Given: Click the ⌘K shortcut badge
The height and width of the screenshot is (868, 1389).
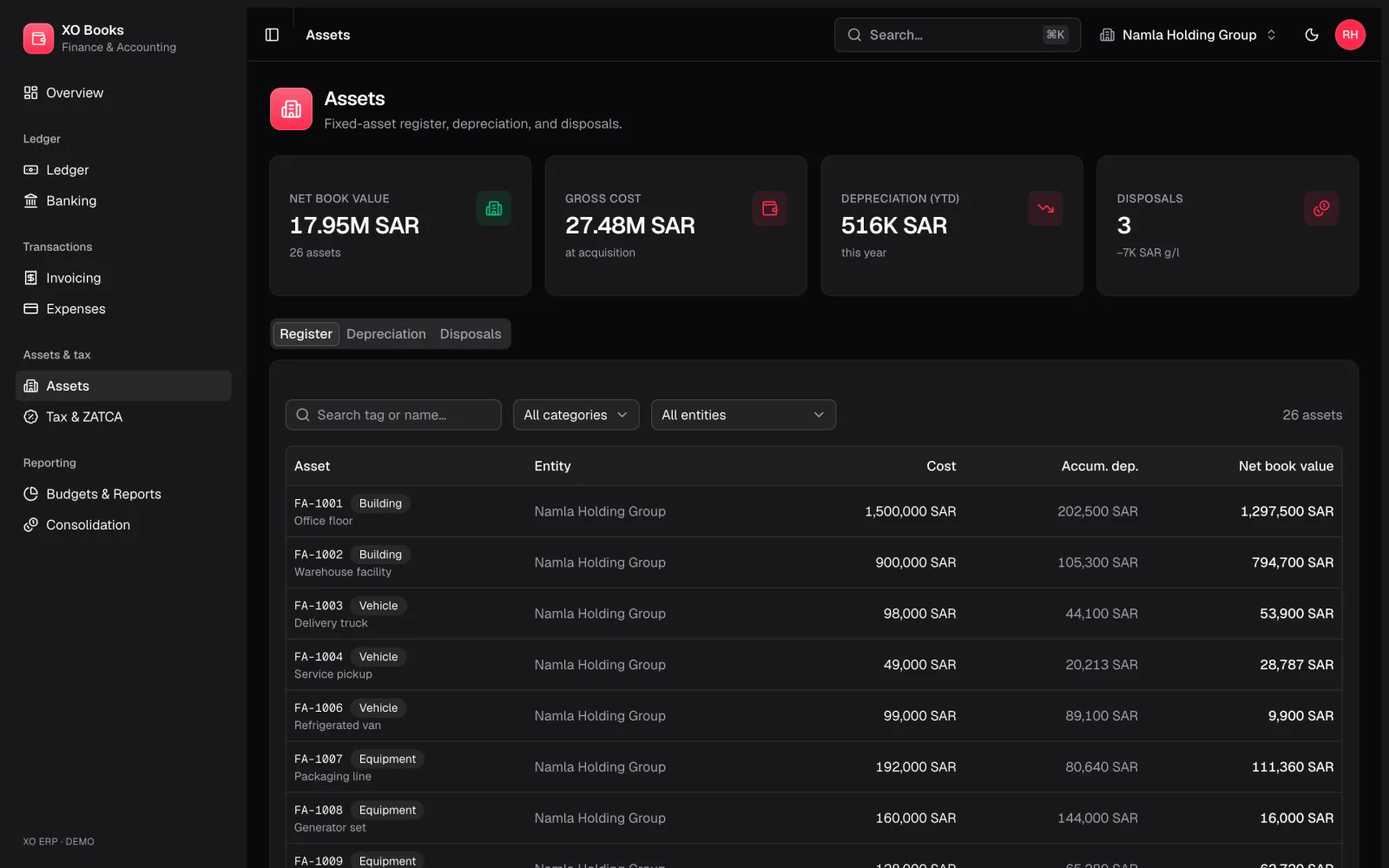Looking at the screenshot, I should point(1055,35).
